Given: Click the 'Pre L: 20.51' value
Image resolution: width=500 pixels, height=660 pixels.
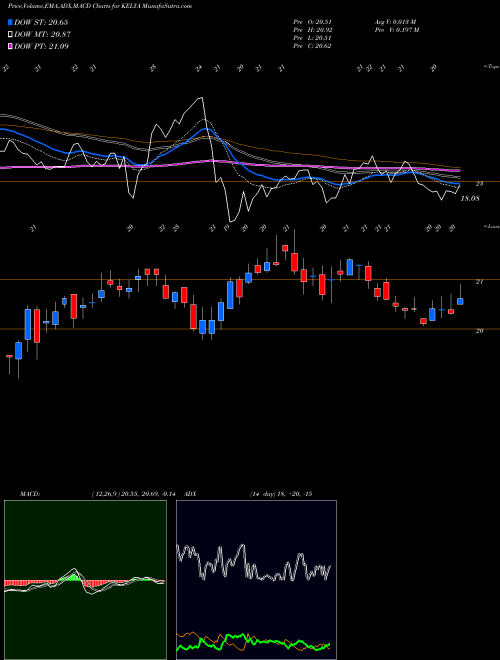Looking at the screenshot, I should pyautogui.click(x=312, y=38).
